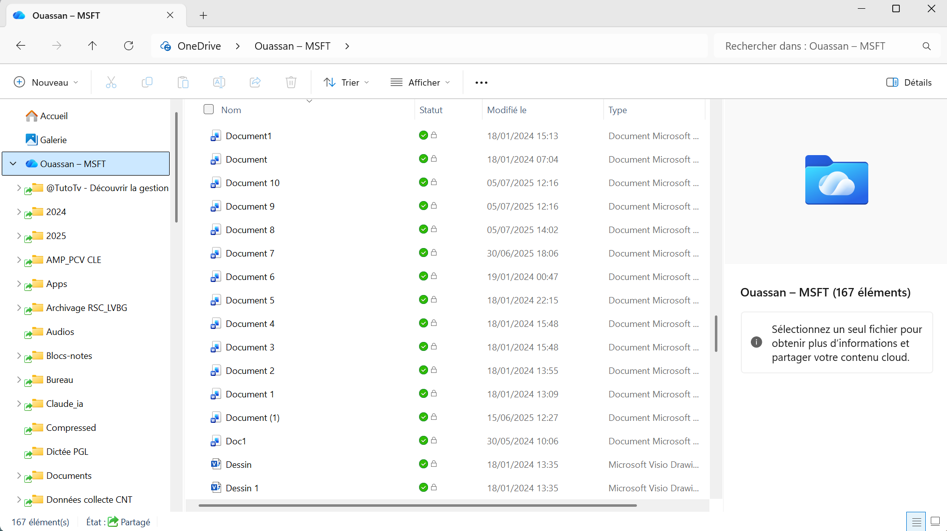Tick the select-all checkbox beside Nom
Image resolution: width=947 pixels, height=531 pixels.
[208, 109]
